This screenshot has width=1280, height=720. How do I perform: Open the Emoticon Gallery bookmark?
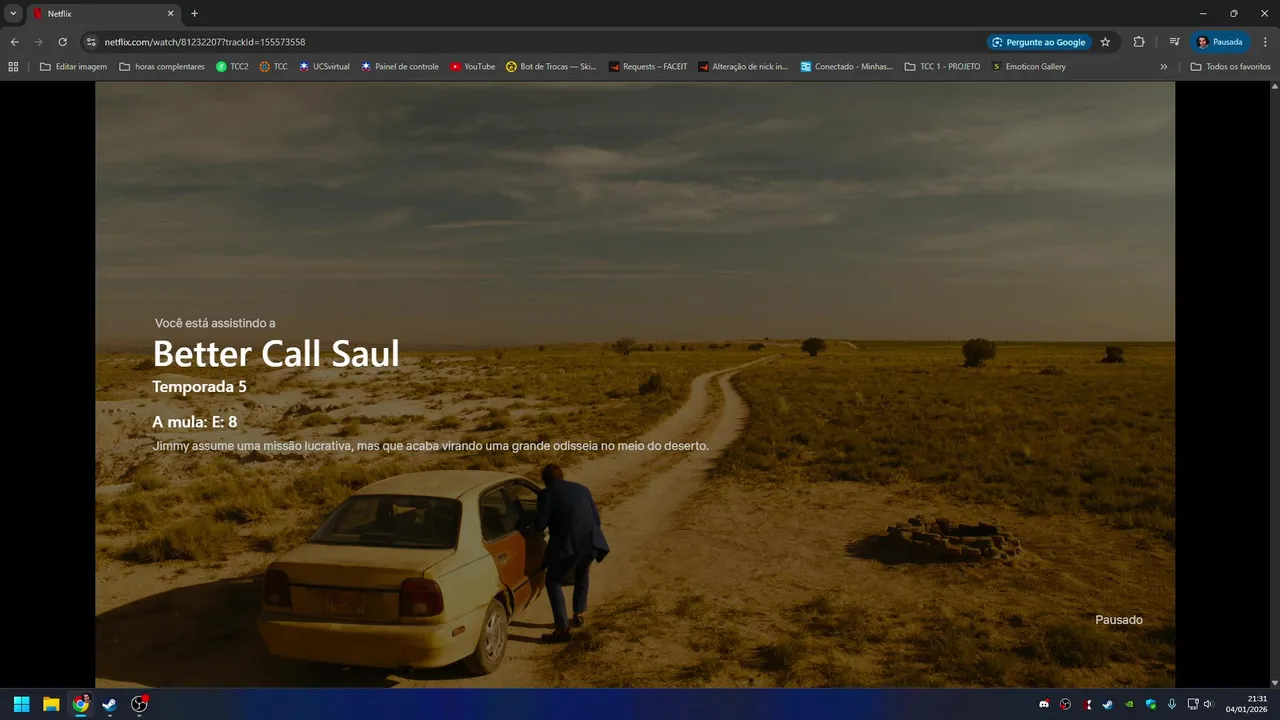tap(1029, 67)
